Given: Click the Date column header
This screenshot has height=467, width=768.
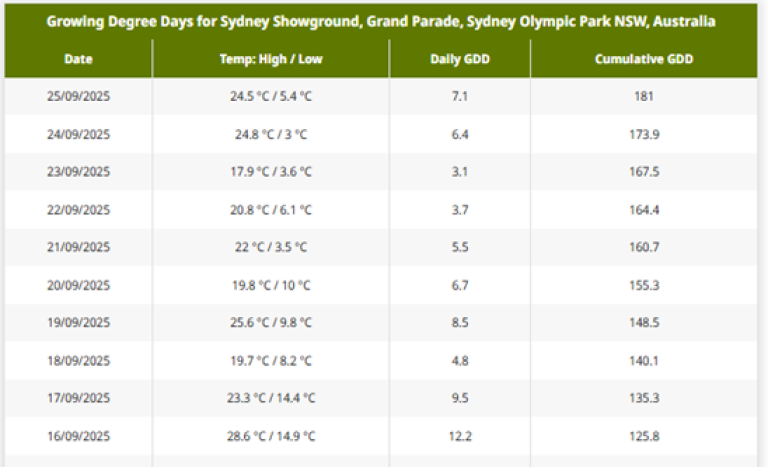Looking at the screenshot, I should [78, 59].
